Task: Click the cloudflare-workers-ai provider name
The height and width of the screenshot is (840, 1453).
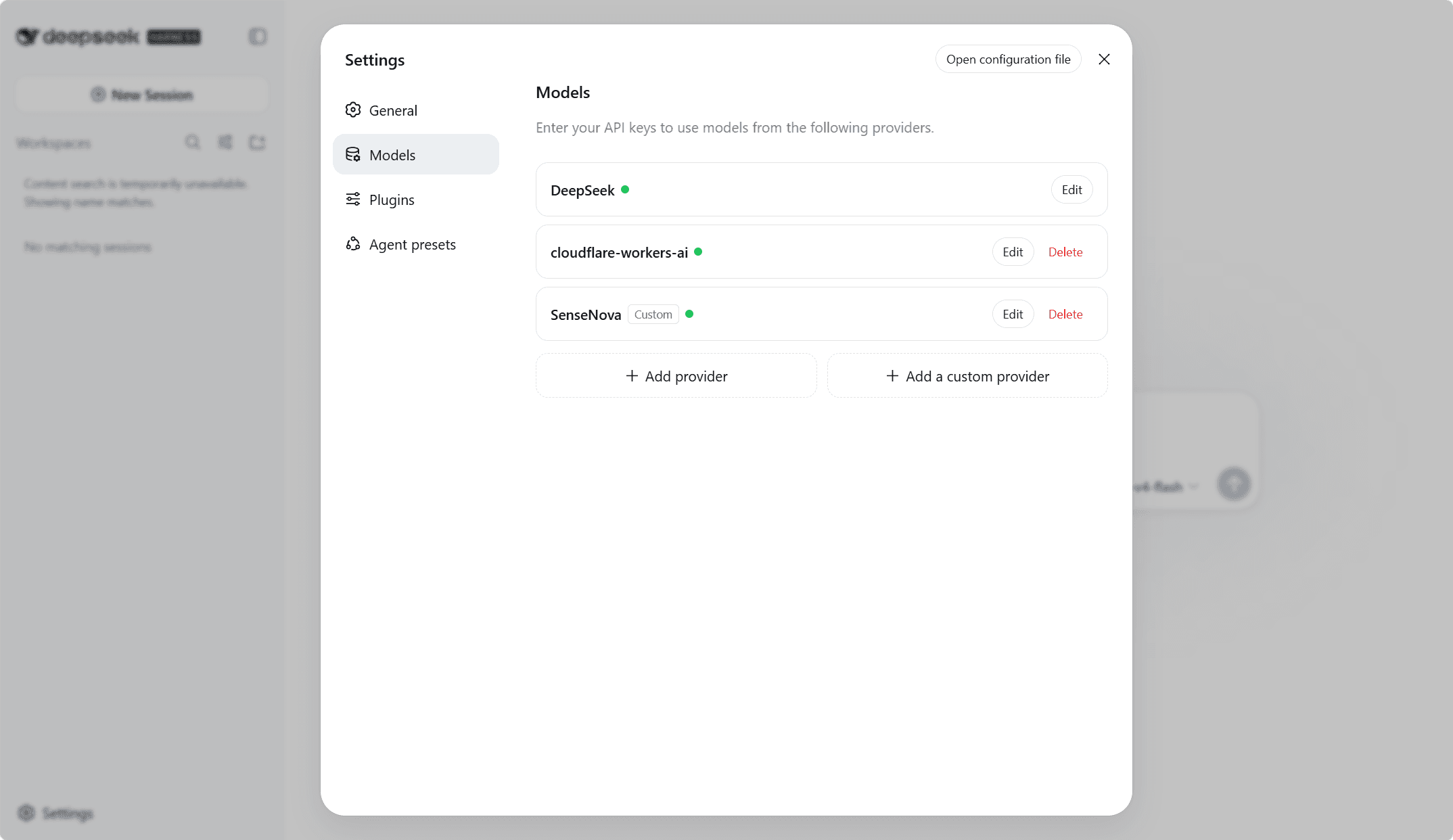Action: coord(619,253)
